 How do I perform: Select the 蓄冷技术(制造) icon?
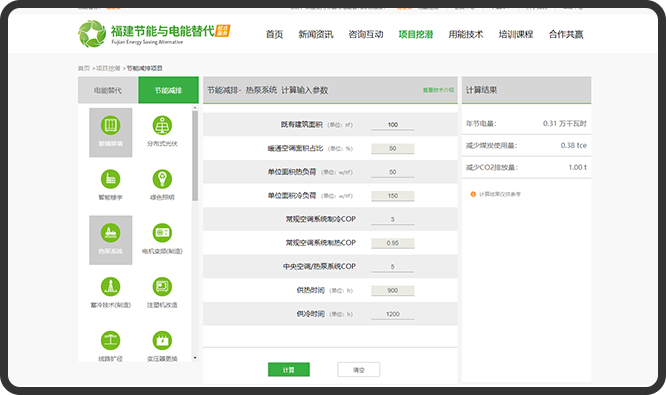click(110, 287)
